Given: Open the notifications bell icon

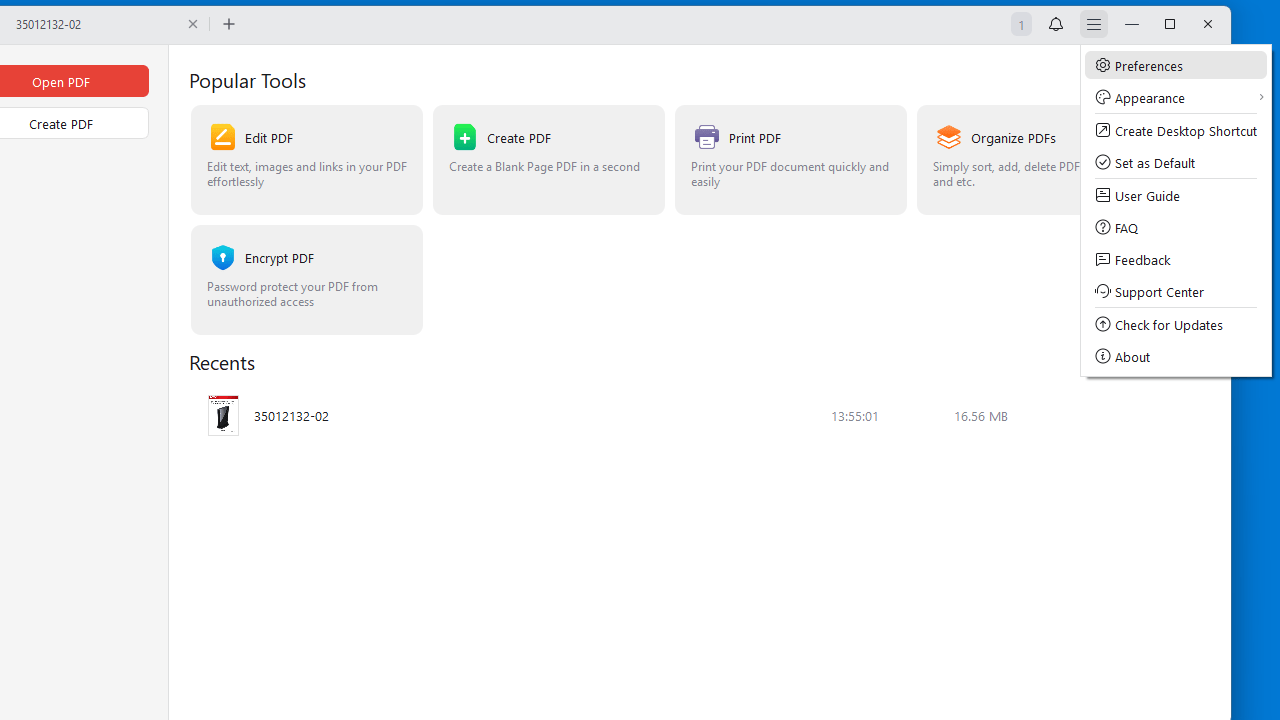Looking at the screenshot, I should [x=1055, y=24].
